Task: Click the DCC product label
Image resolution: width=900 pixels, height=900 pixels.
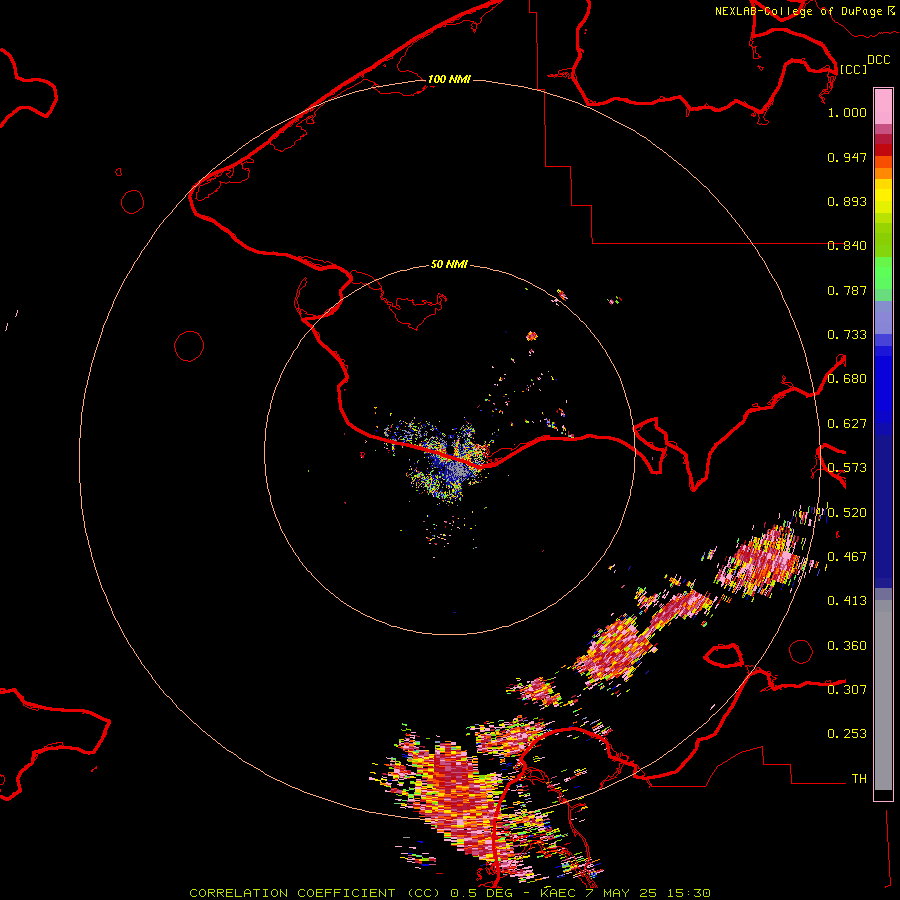Action: (878, 59)
